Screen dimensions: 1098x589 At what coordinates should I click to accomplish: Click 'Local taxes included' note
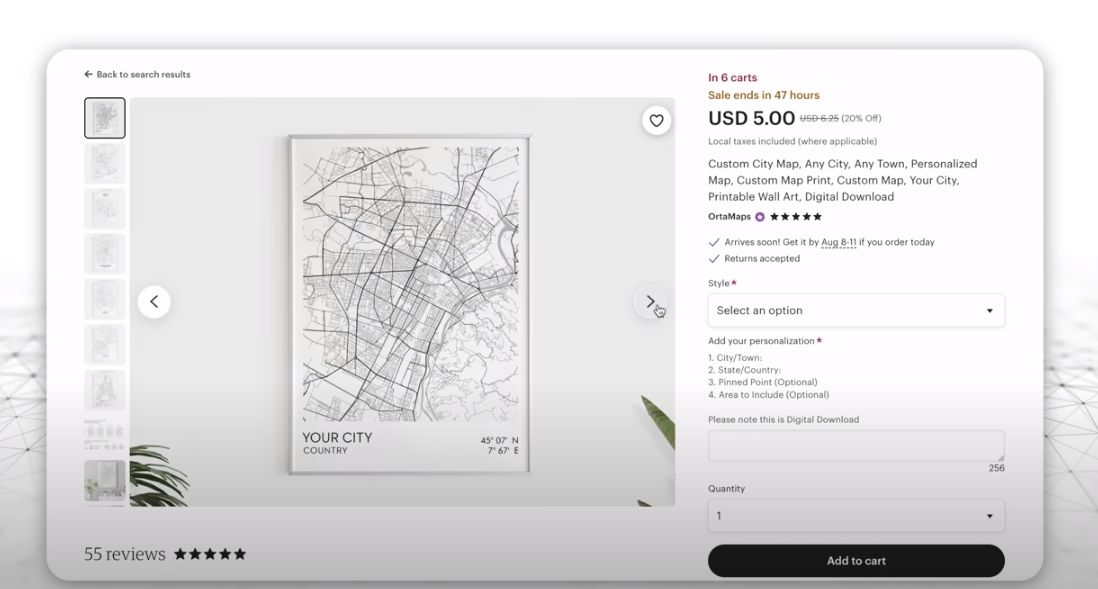click(792, 141)
